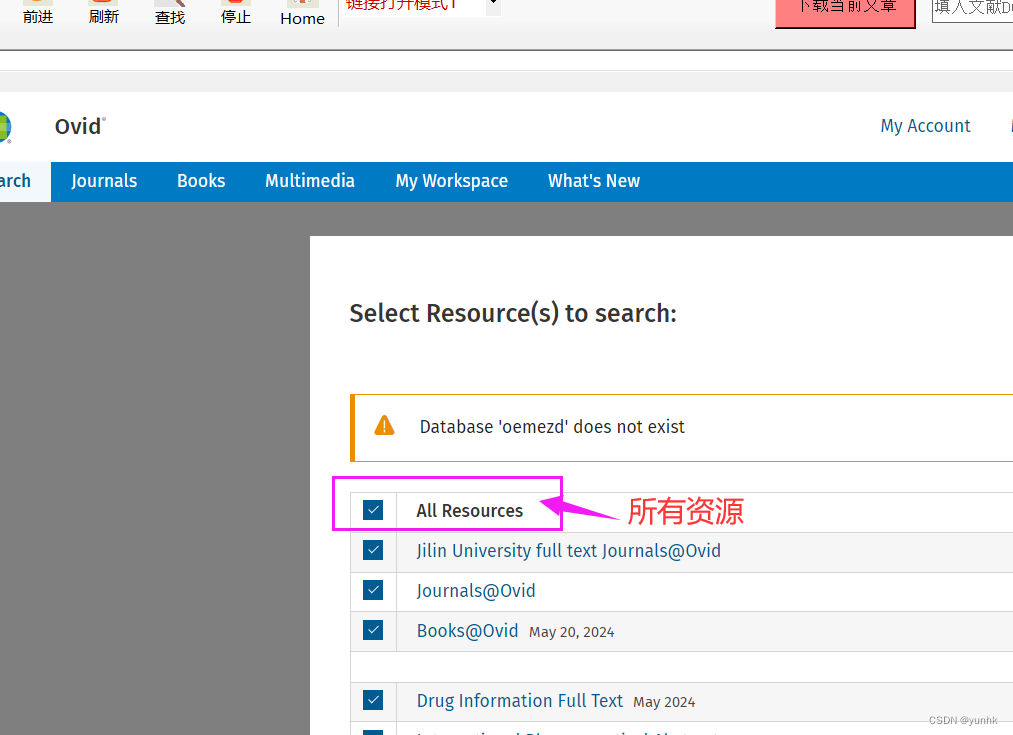Click the Home toolbar button

(302, 14)
